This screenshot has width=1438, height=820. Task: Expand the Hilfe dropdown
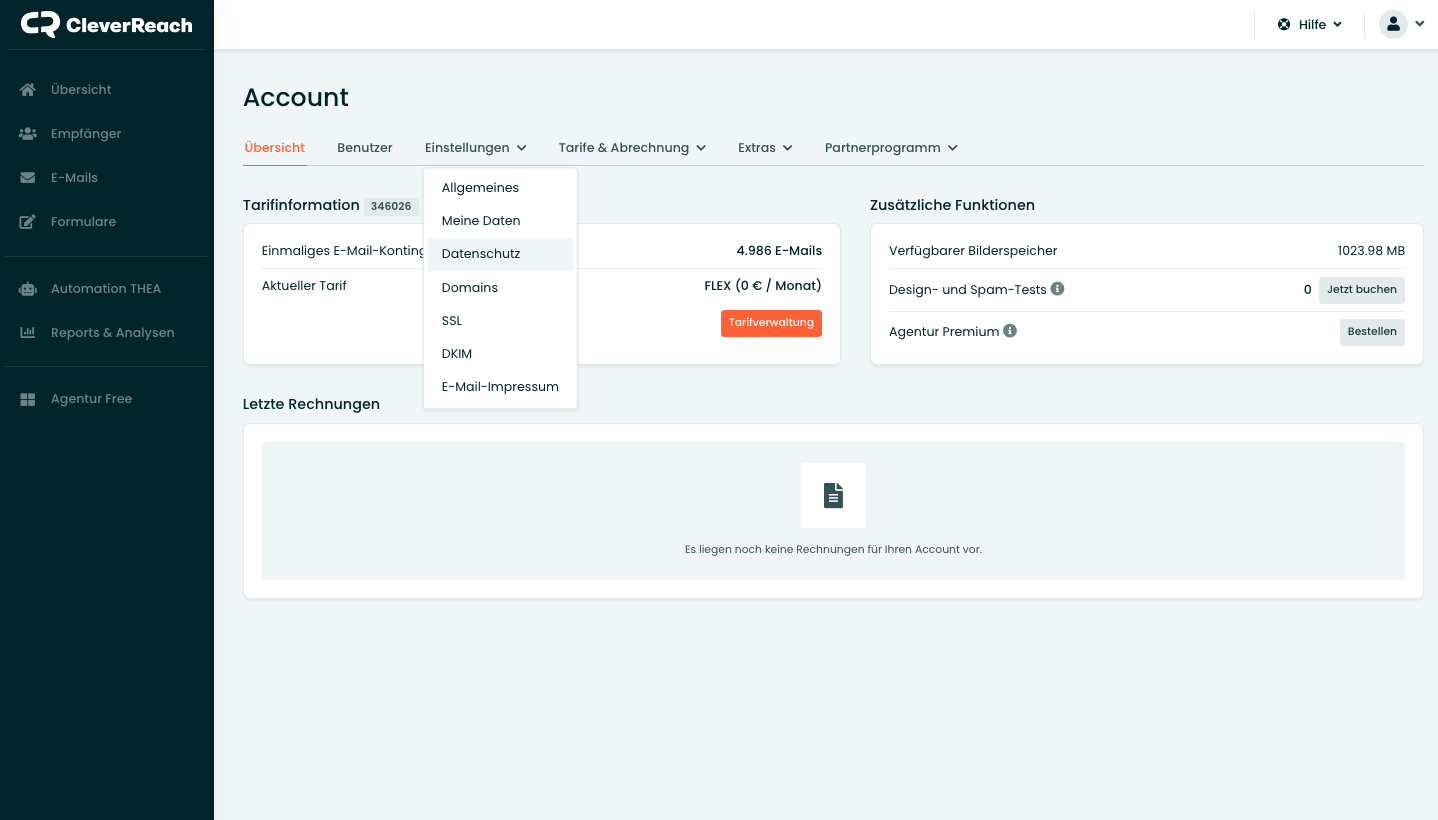point(1309,24)
